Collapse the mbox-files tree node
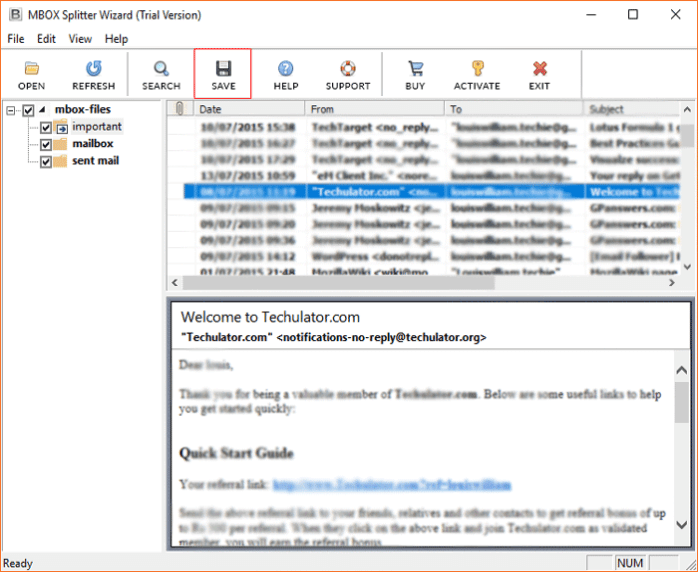Viewport: 698px width, 572px height. point(11,110)
